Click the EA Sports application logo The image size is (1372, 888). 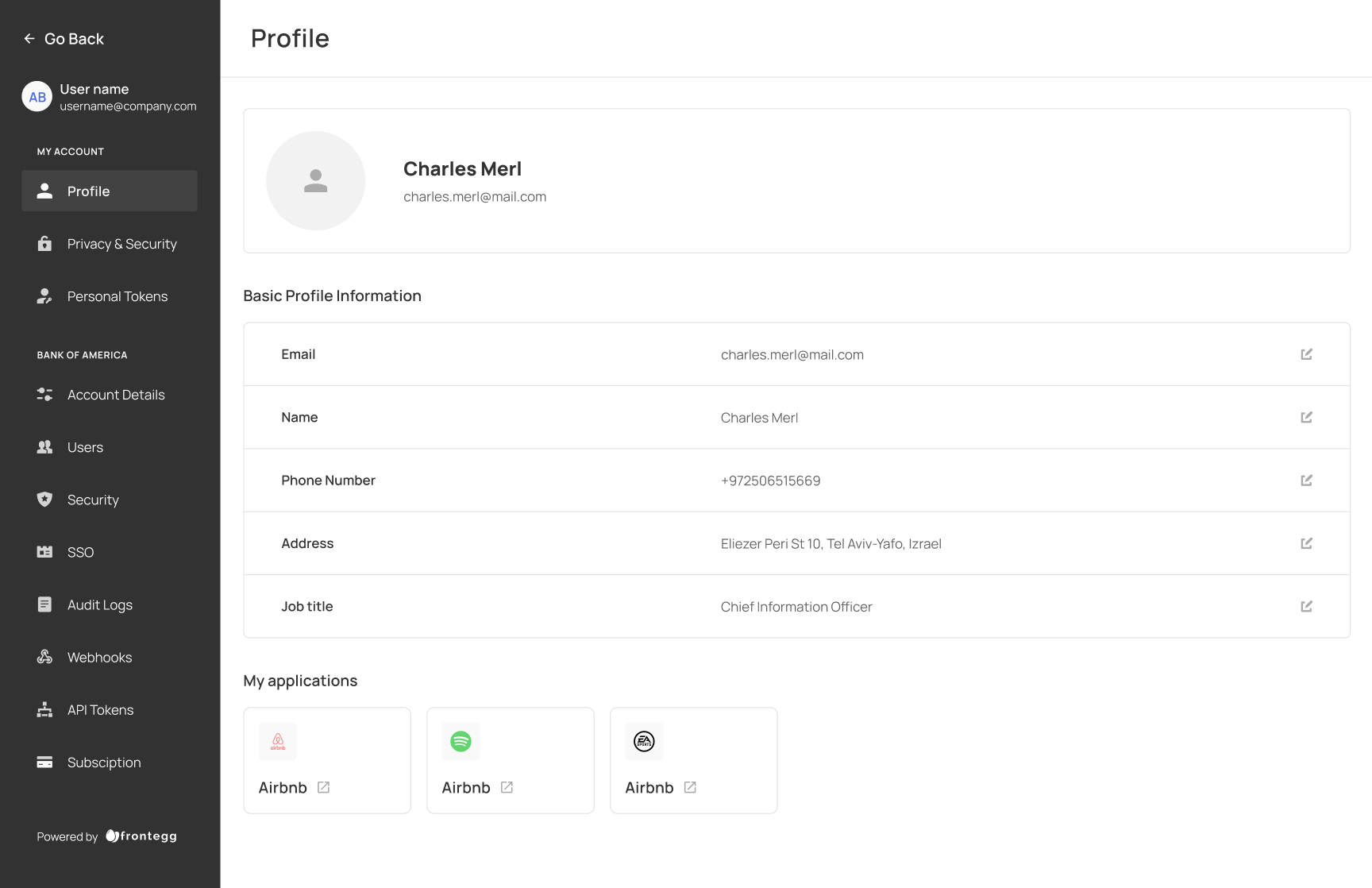[x=644, y=741]
